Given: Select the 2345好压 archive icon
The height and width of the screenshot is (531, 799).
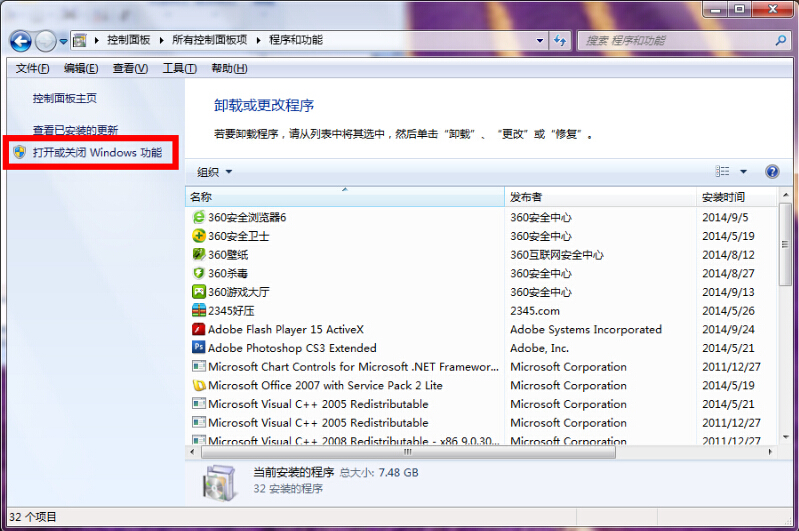Looking at the screenshot, I should click(198, 311).
